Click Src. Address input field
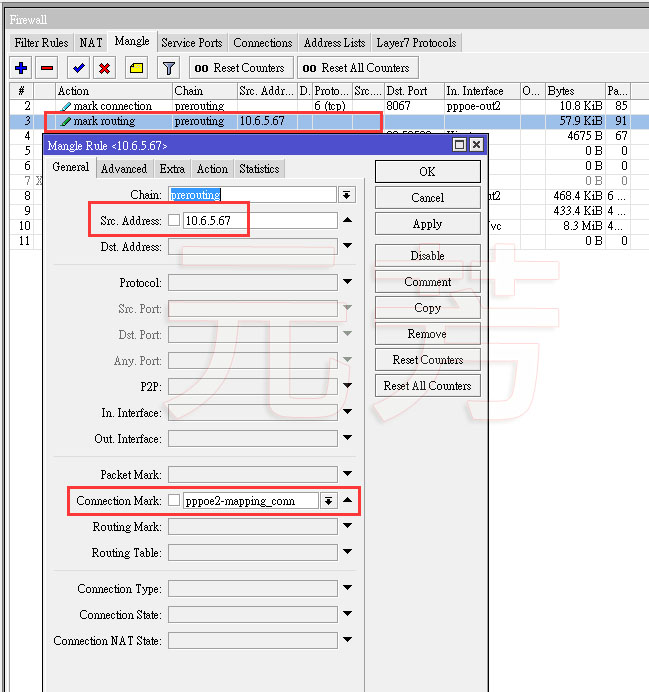649x692 pixels. (260, 220)
